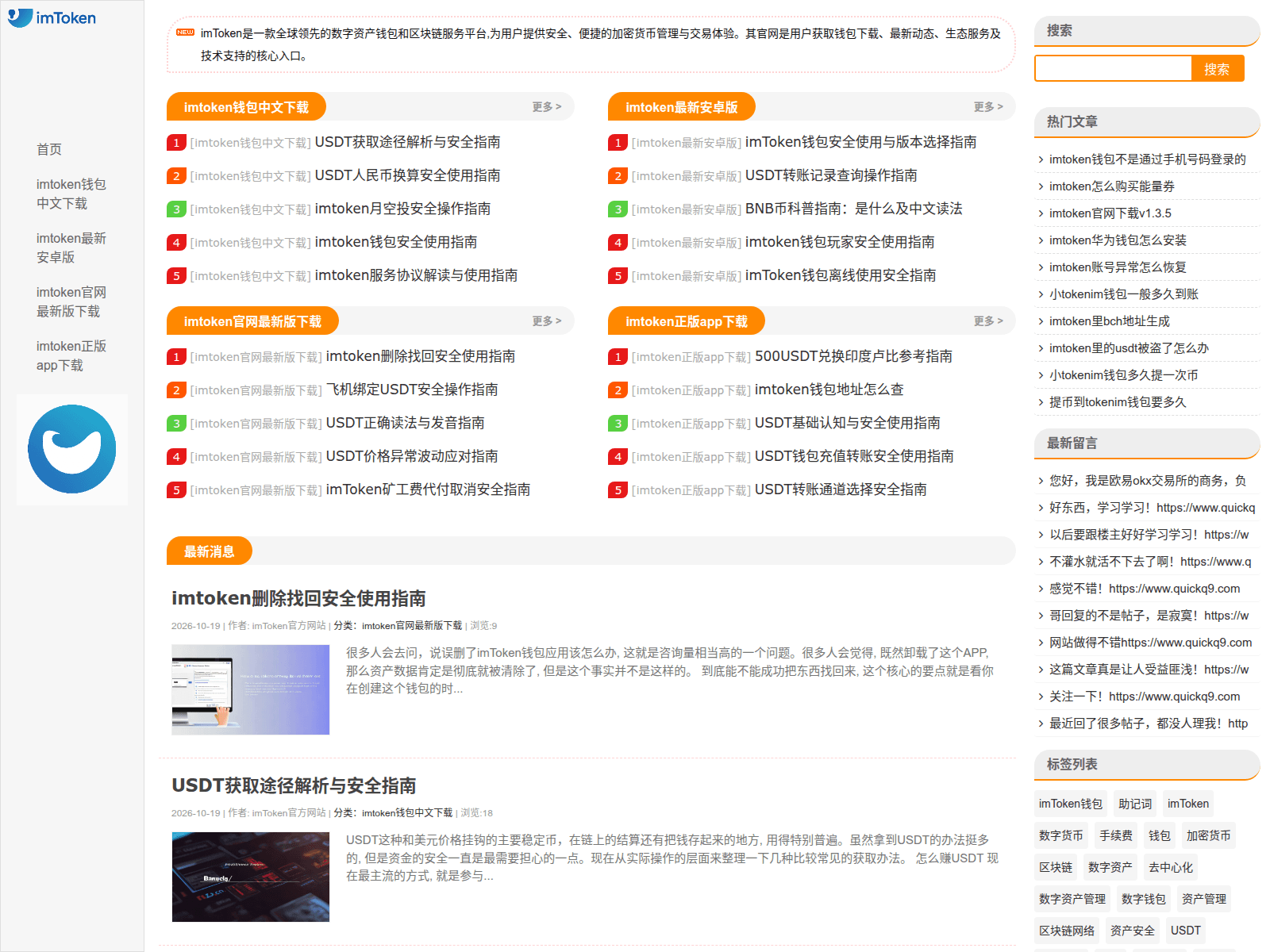The height and width of the screenshot is (952, 1270).
Task: Expand 更多 for imtoken正版app下载 section
Action: pos(988,321)
